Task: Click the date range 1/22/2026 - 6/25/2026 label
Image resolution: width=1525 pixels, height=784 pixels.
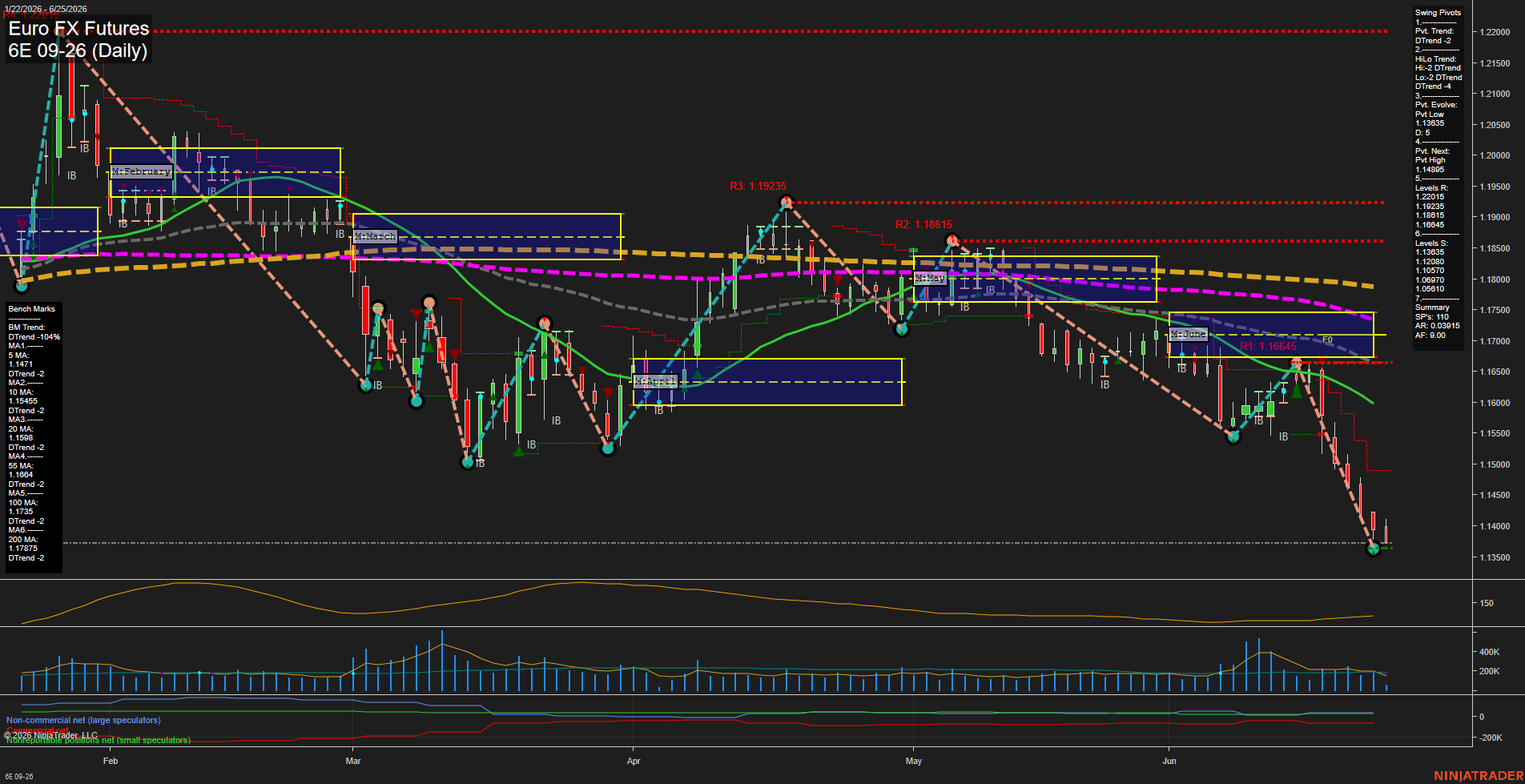Action: pyautogui.click(x=46, y=9)
